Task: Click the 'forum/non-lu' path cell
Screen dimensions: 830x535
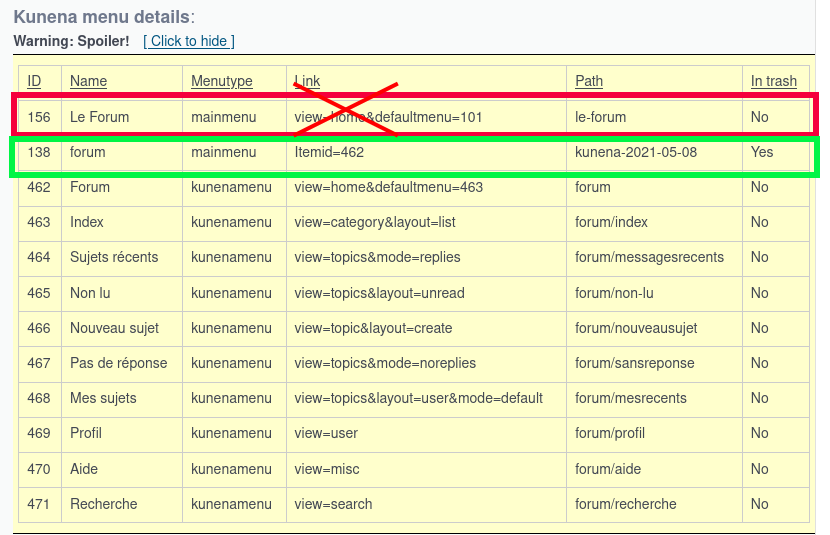Action: [615, 293]
